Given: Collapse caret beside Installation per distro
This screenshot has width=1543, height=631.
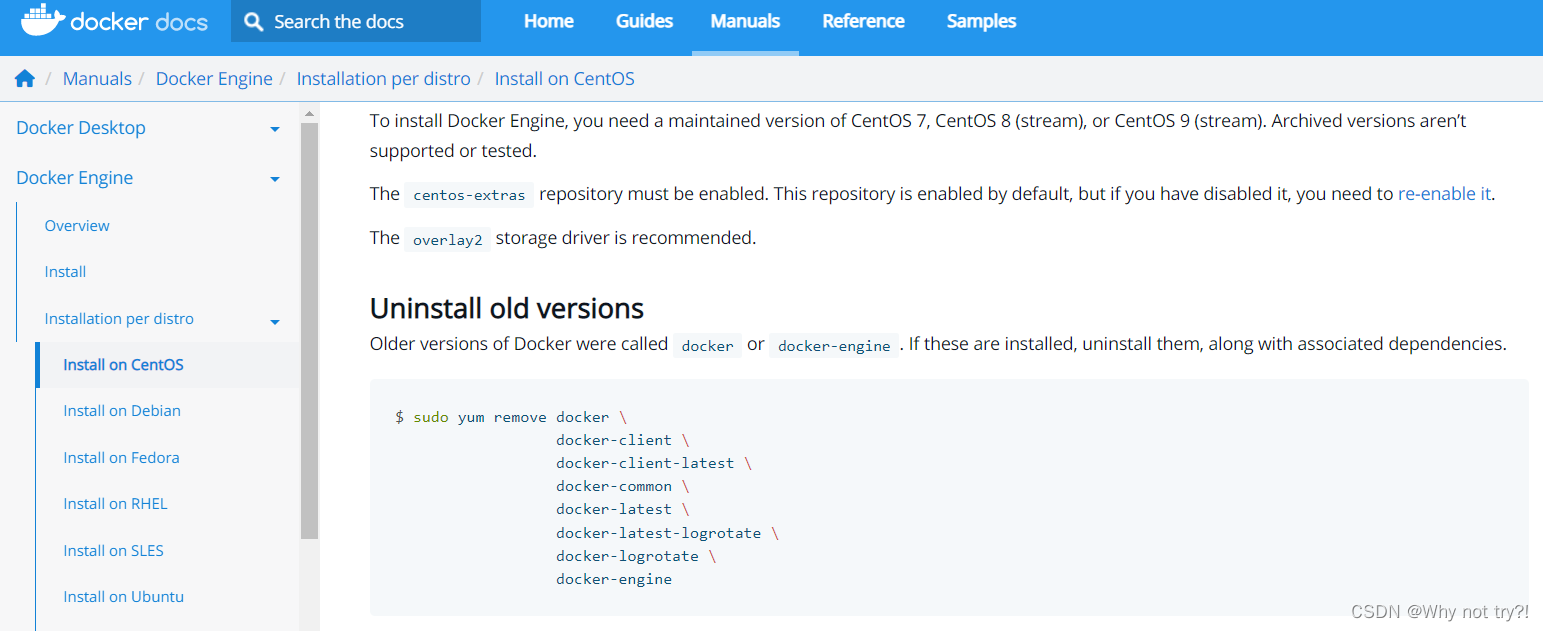Looking at the screenshot, I should 275,322.
